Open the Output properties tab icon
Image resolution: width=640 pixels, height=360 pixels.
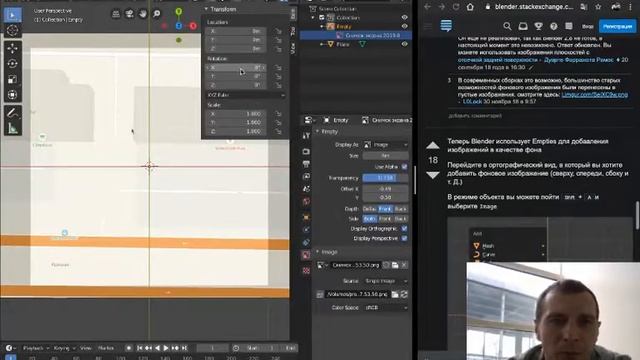click(x=306, y=164)
